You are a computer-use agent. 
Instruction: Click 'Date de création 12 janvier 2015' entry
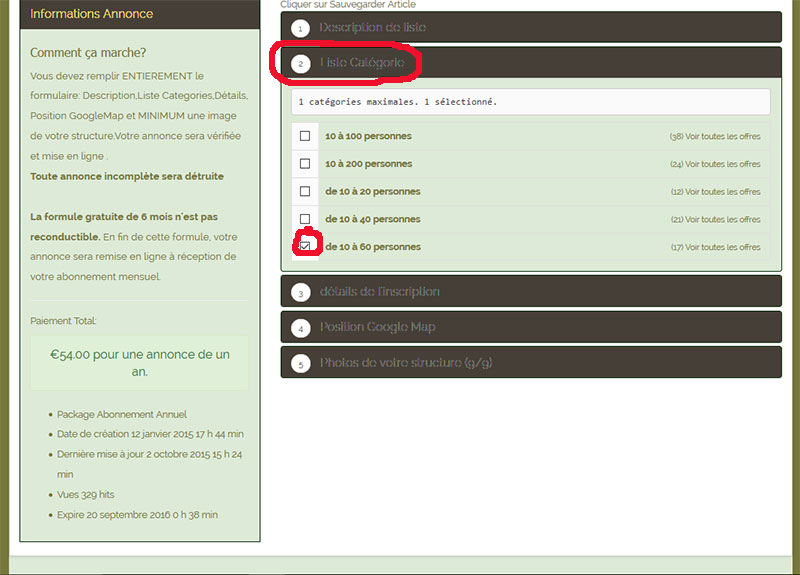click(x=150, y=434)
